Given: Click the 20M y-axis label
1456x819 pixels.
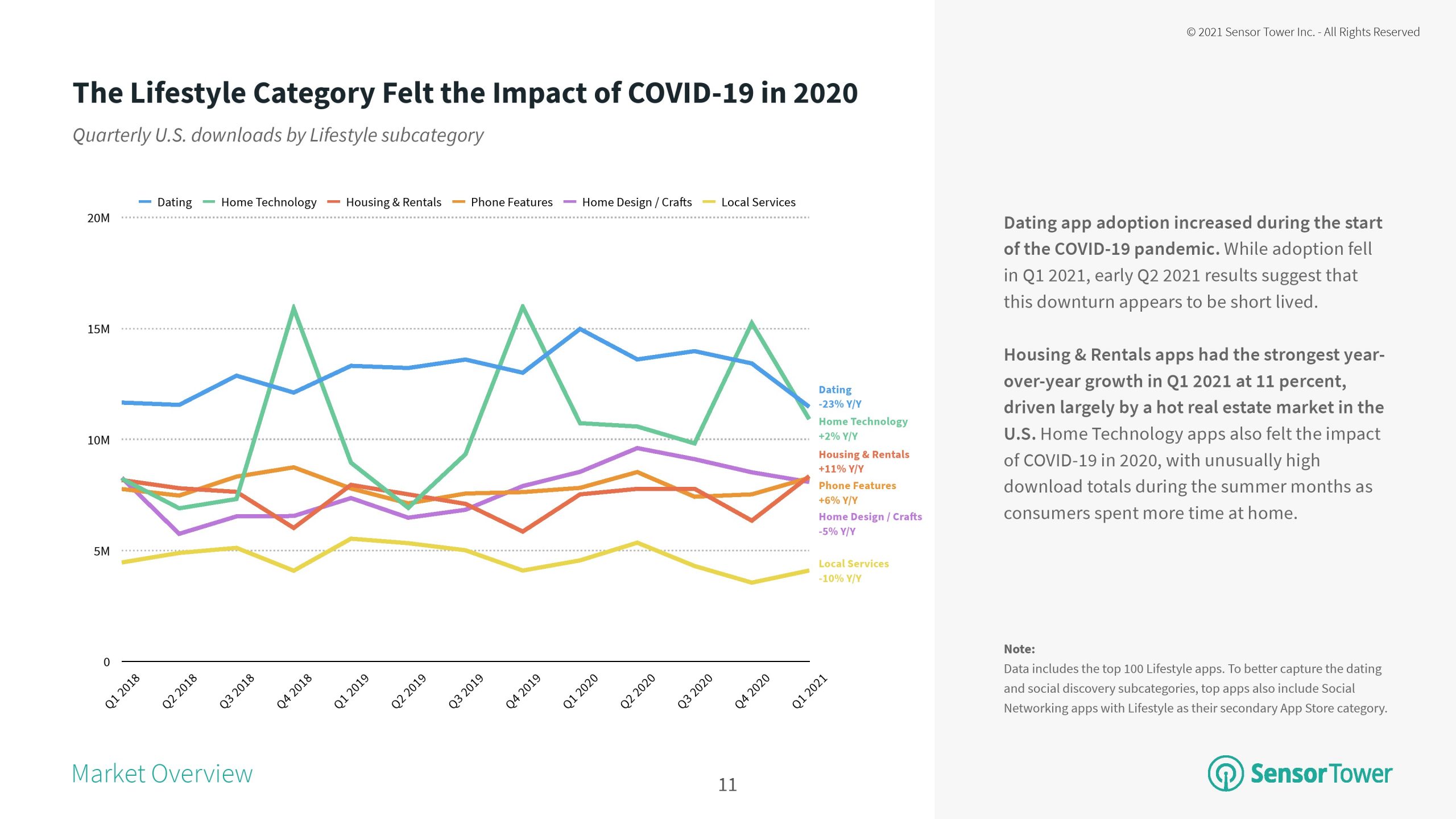Looking at the screenshot, I should pyautogui.click(x=98, y=218).
